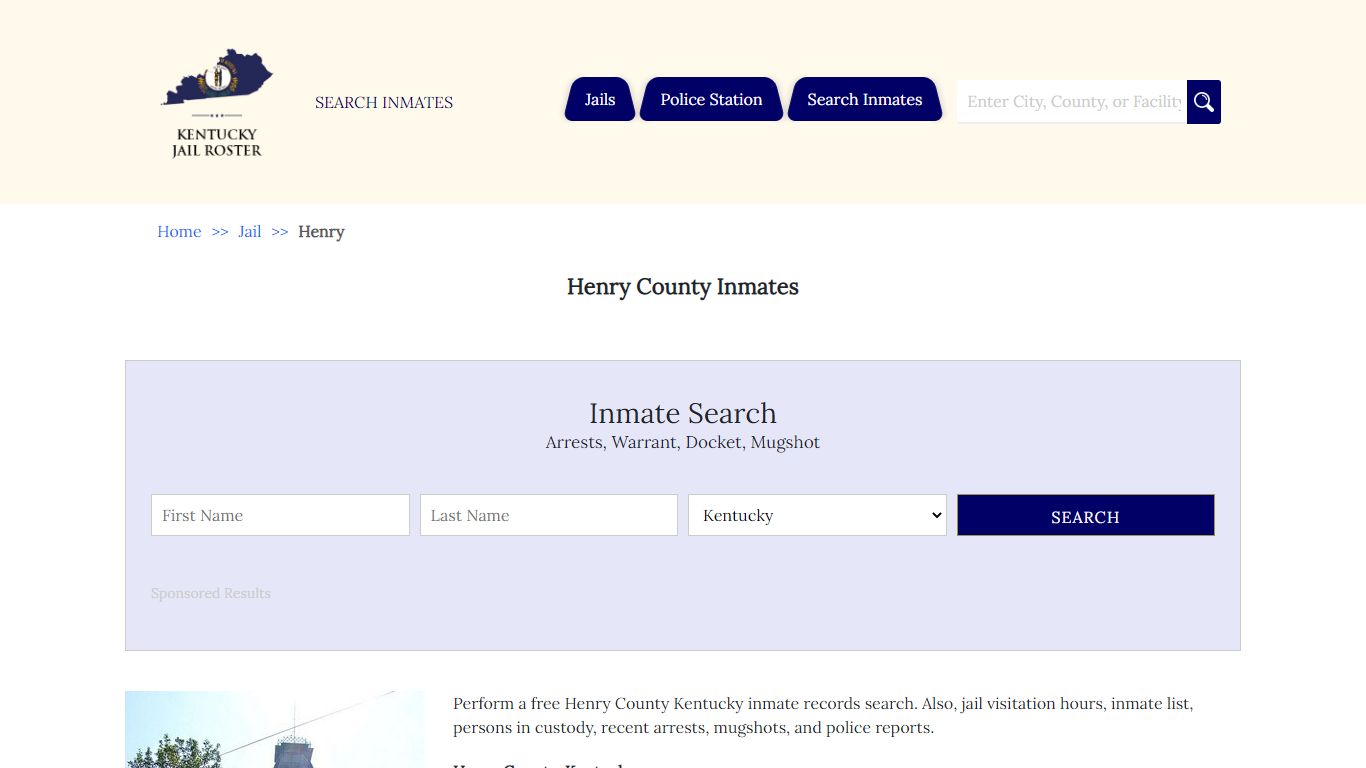Click the Inmate Search heading

coord(683,413)
